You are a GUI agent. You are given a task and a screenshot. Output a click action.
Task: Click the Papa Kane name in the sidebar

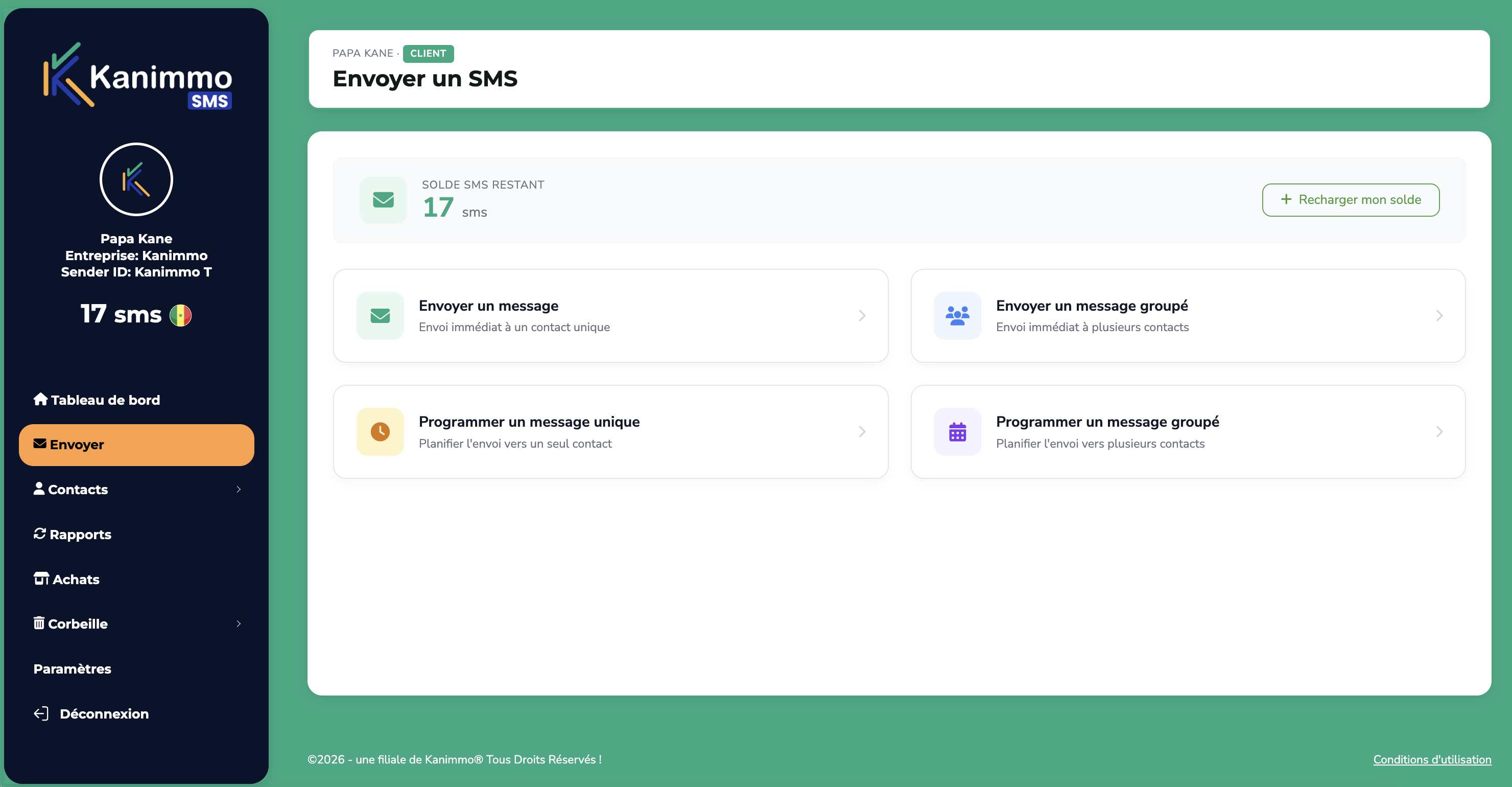click(136, 239)
